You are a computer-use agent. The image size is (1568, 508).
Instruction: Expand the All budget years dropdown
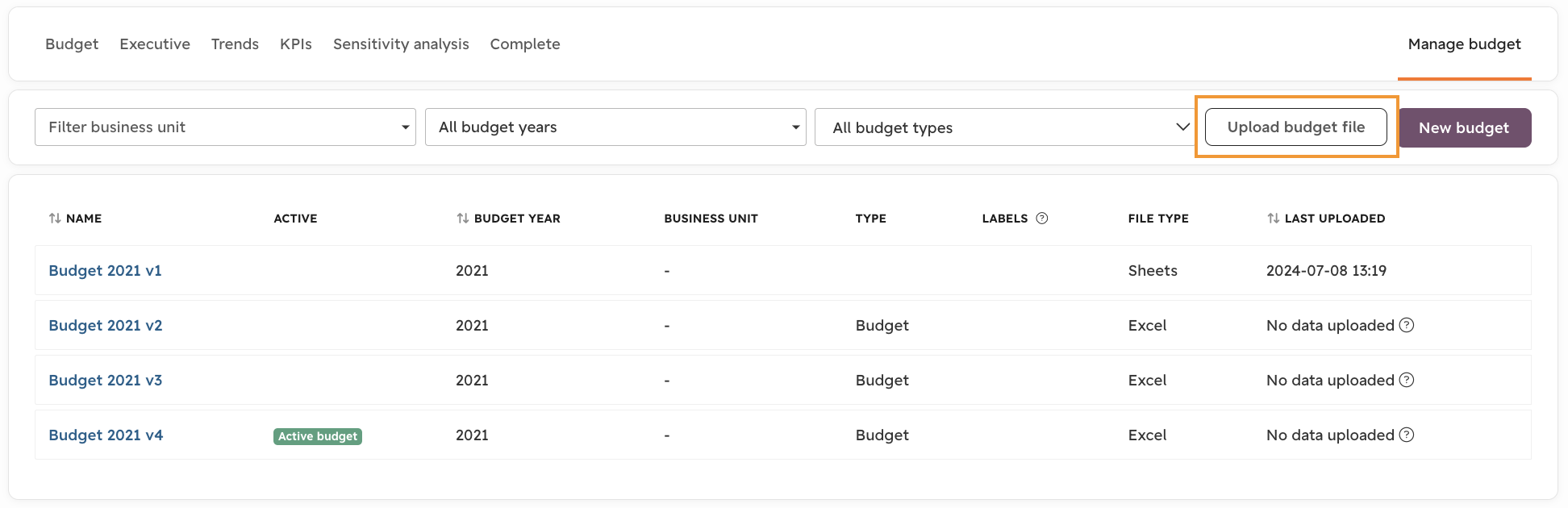[x=615, y=127]
